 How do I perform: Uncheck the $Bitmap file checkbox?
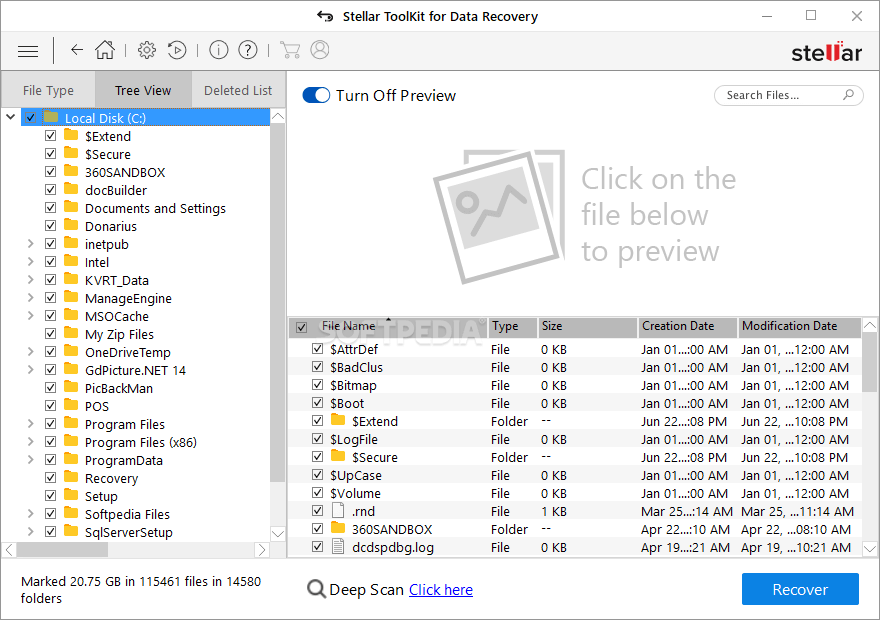318,385
